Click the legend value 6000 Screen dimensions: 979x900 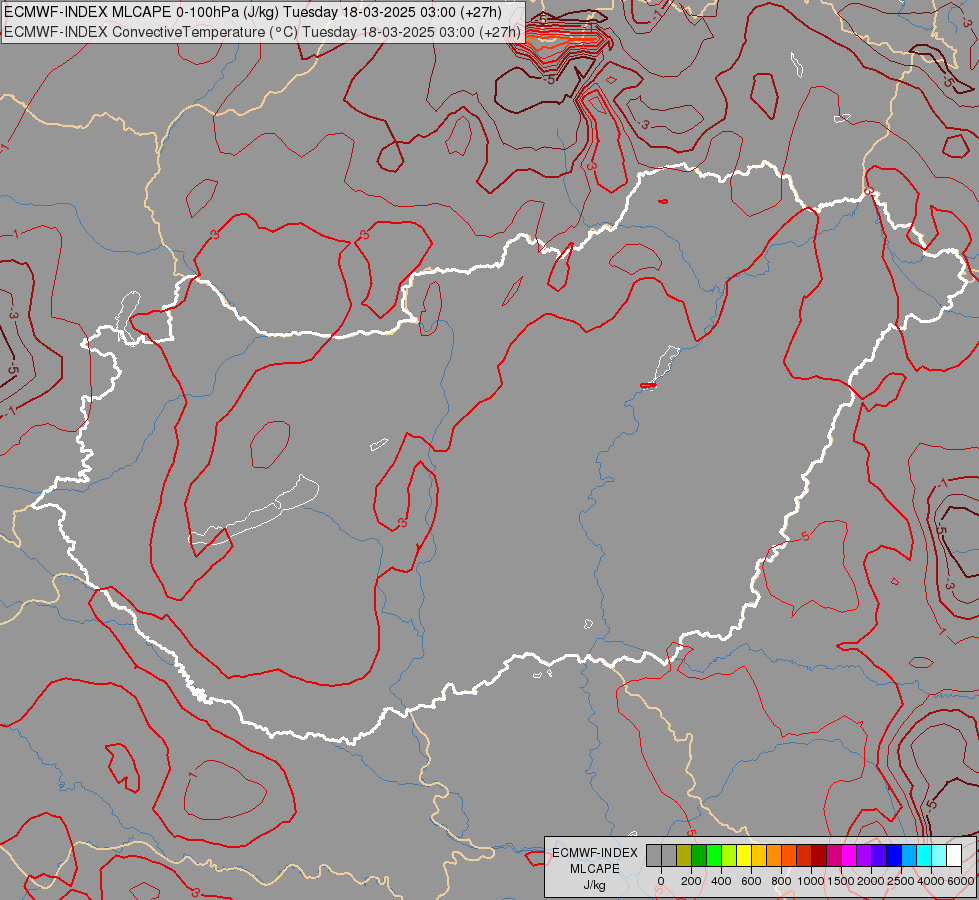pyautogui.click(x=961, y=881)
